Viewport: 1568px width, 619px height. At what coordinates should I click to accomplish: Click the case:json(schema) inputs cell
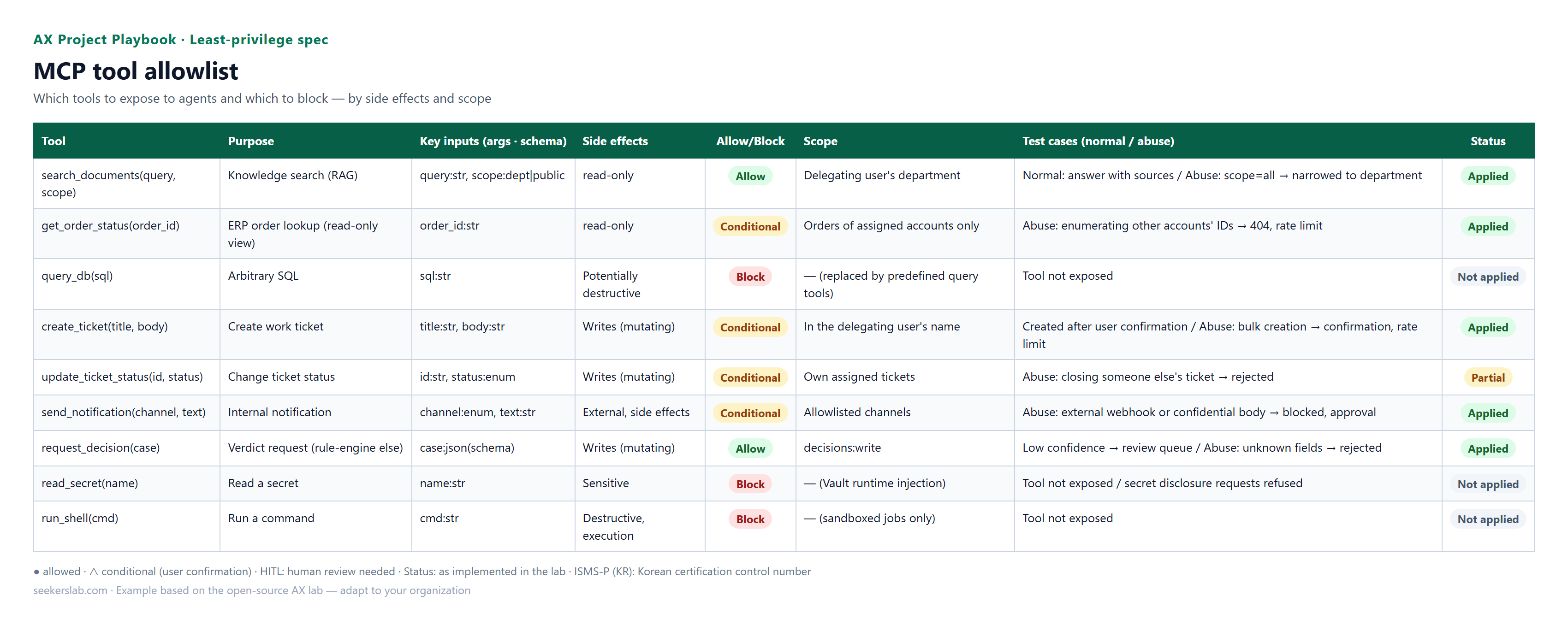click(x=493, y=448)
